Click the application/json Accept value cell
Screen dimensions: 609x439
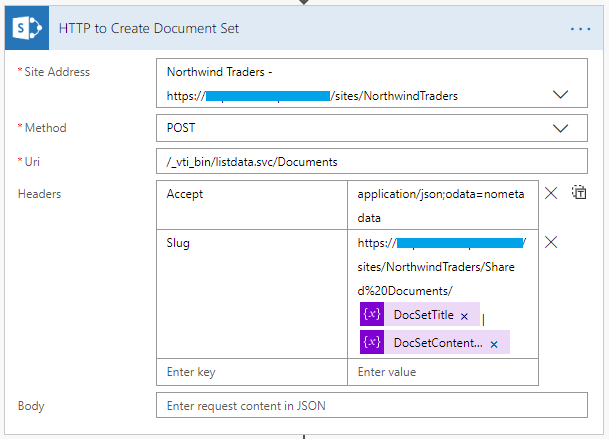(447, 204)
